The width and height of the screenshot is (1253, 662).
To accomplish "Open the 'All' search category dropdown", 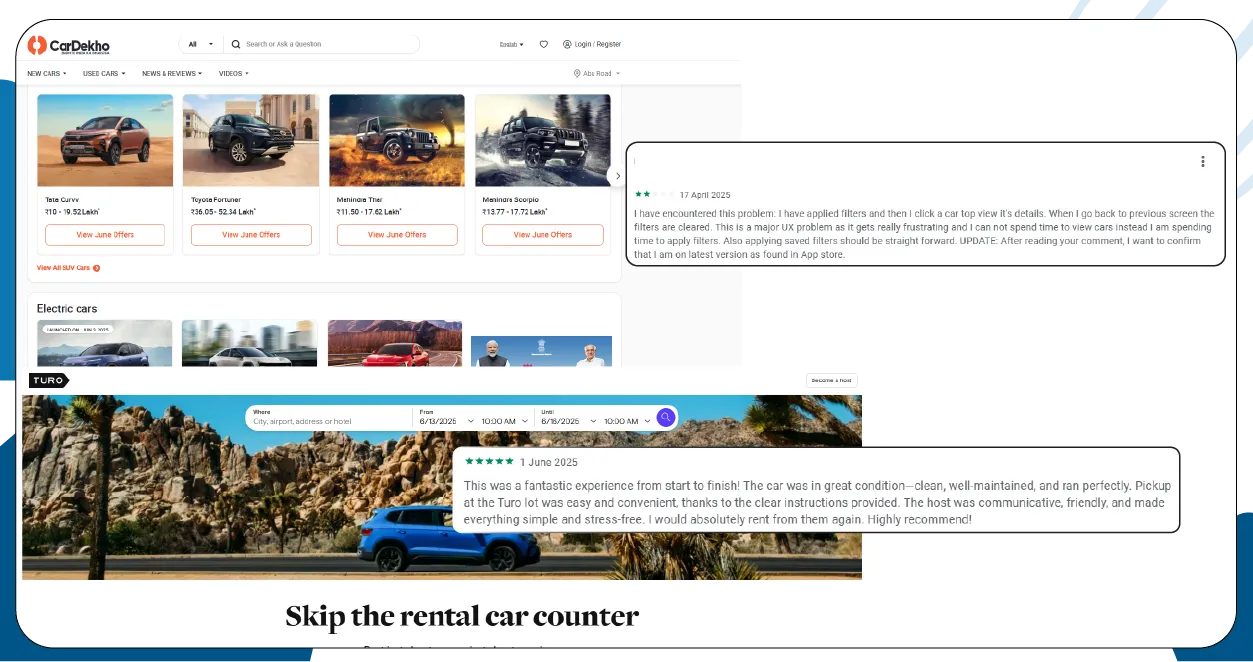I will click(x=198, y=44).
